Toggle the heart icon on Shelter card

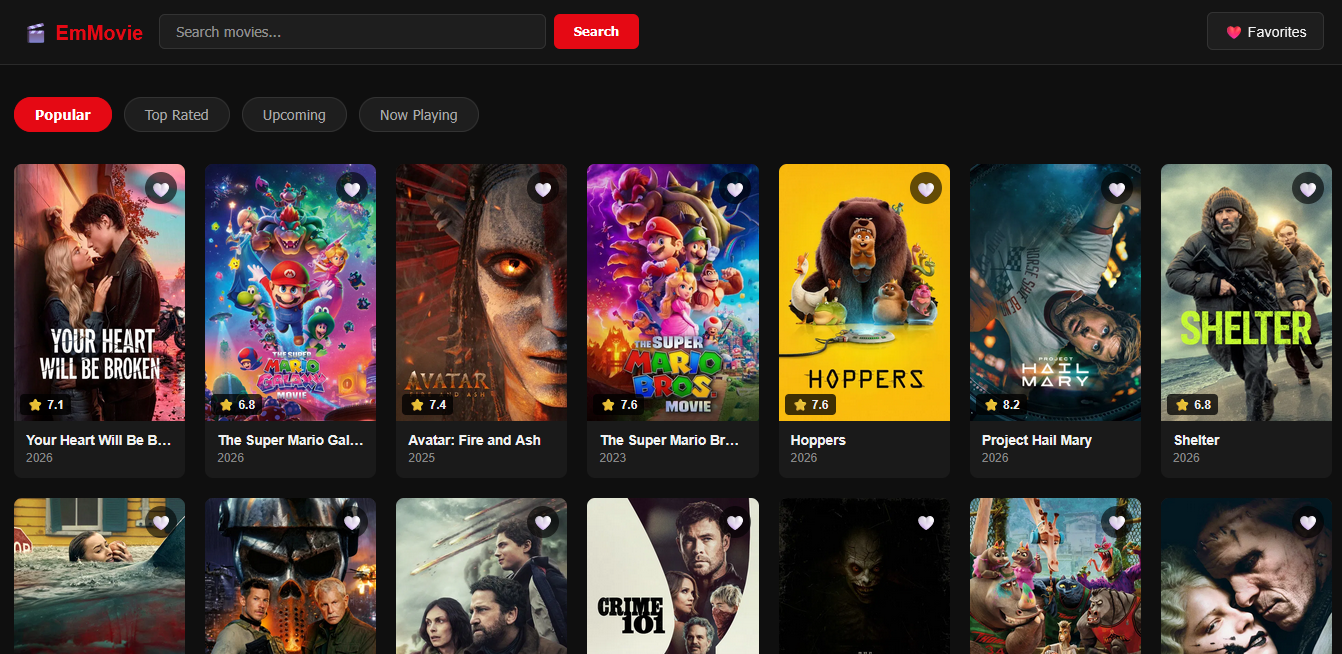coord(1308,188)
